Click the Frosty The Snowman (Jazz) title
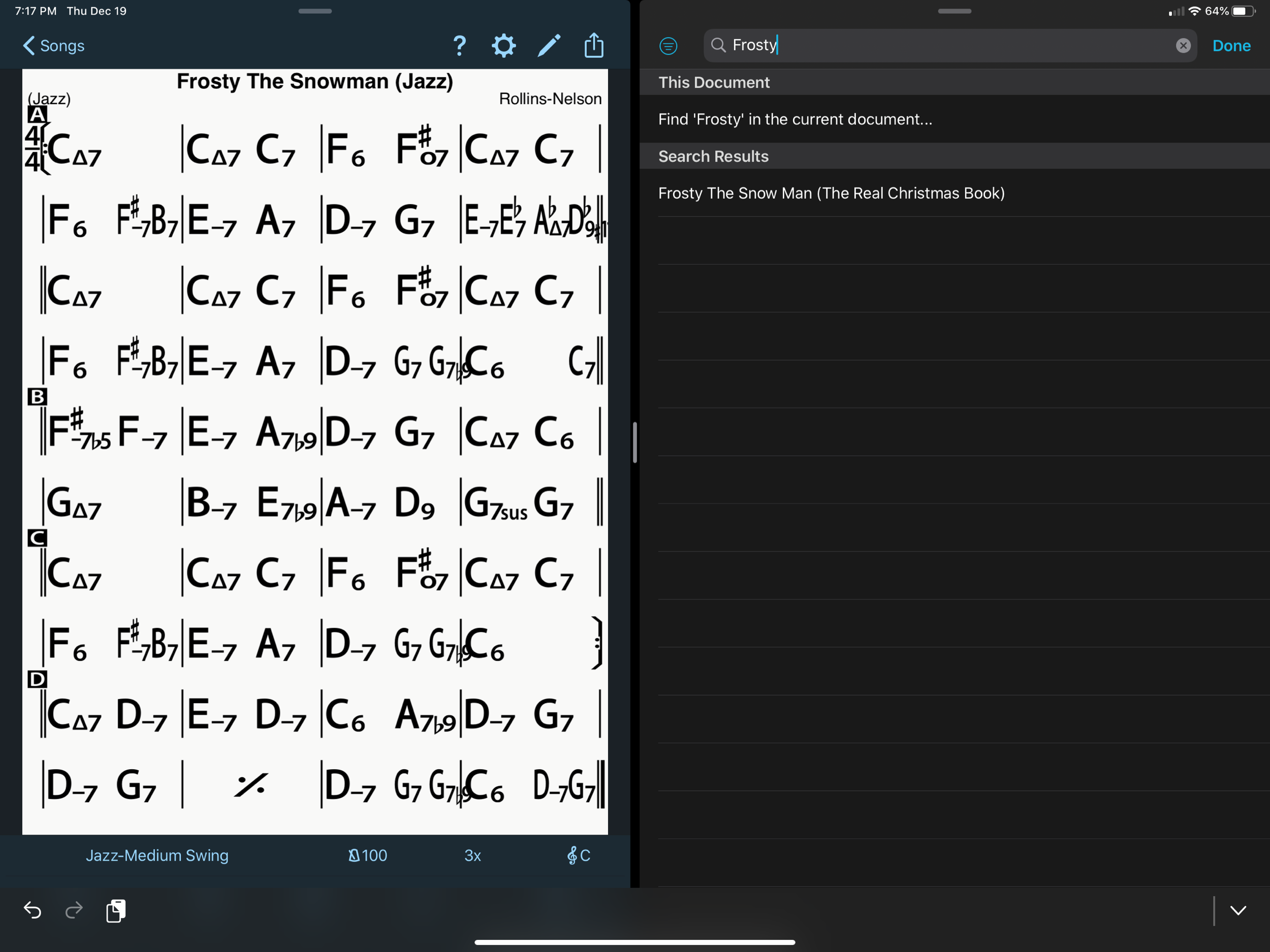The height and width of the screenshot is (952, 1270). click(x=314, y=81)
